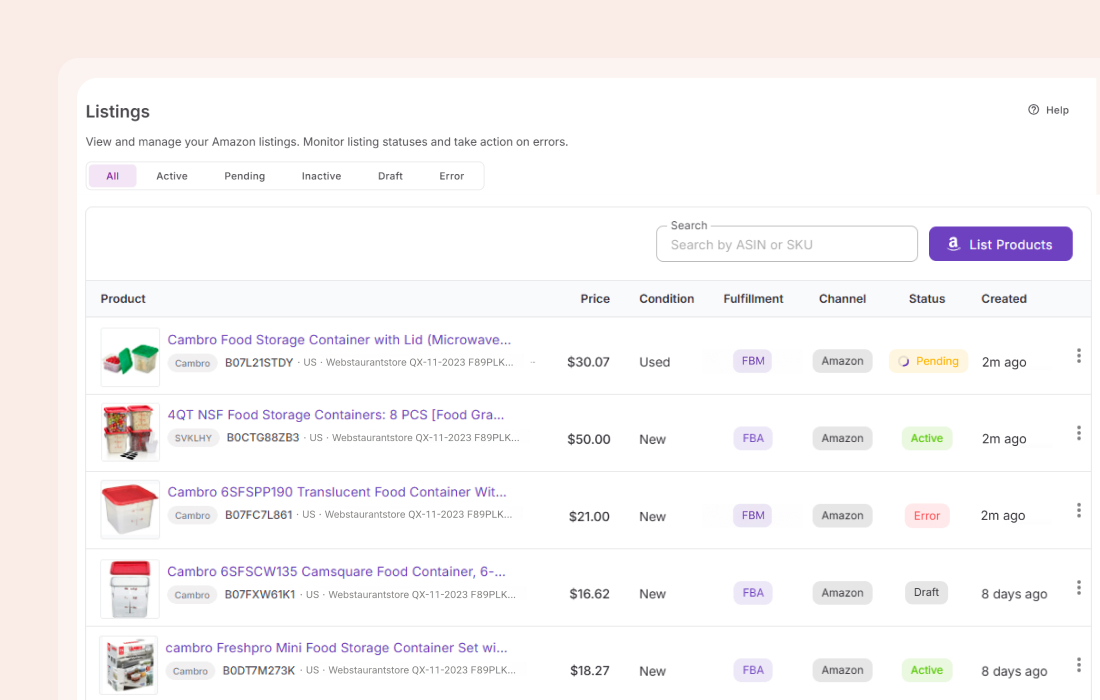Viewport: 1100px width, 700px height.
Task: Click the Error status badge
Action: (x=926, y=516)
